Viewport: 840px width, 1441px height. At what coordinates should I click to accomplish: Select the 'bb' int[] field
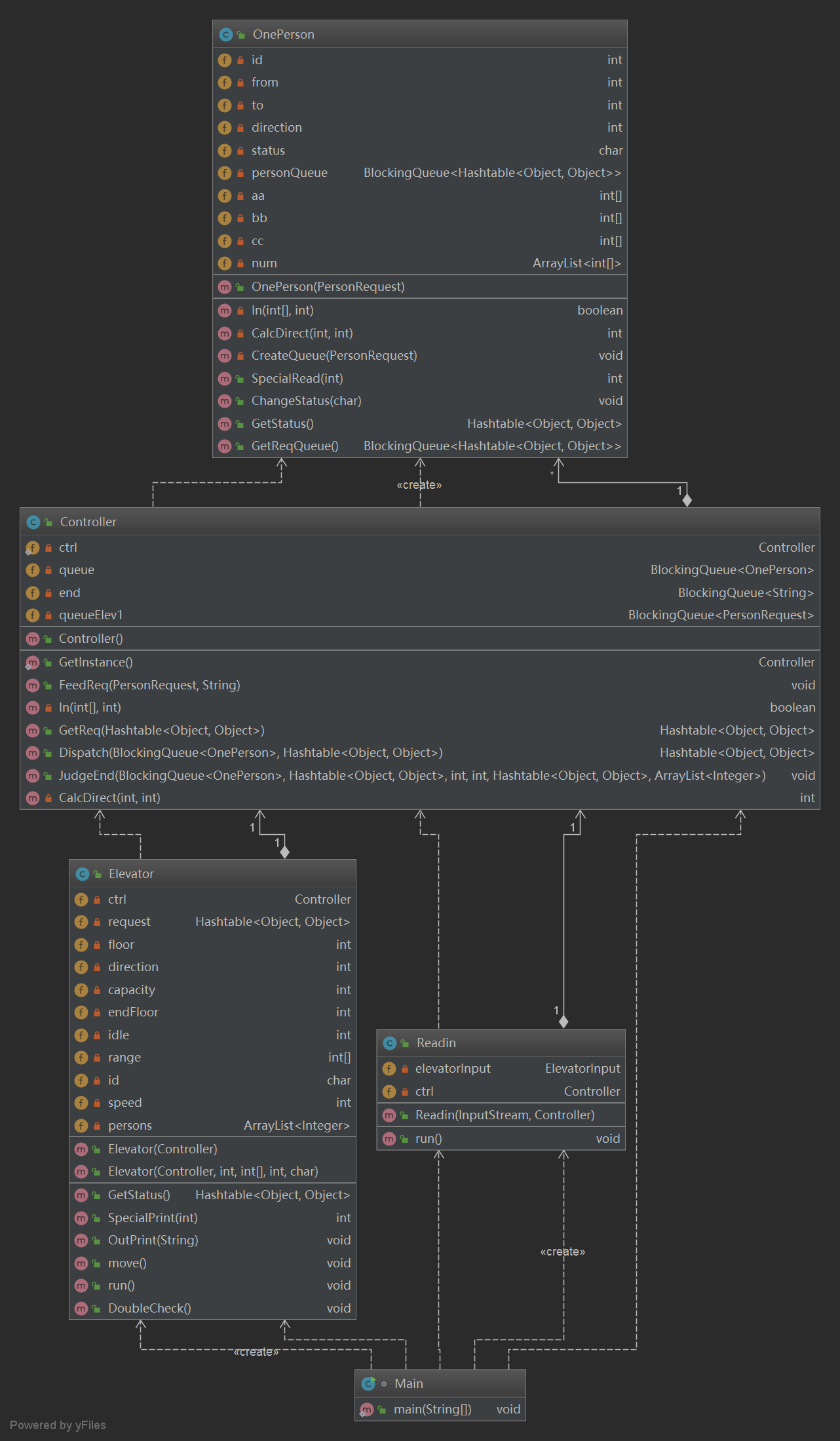[420, 218]
